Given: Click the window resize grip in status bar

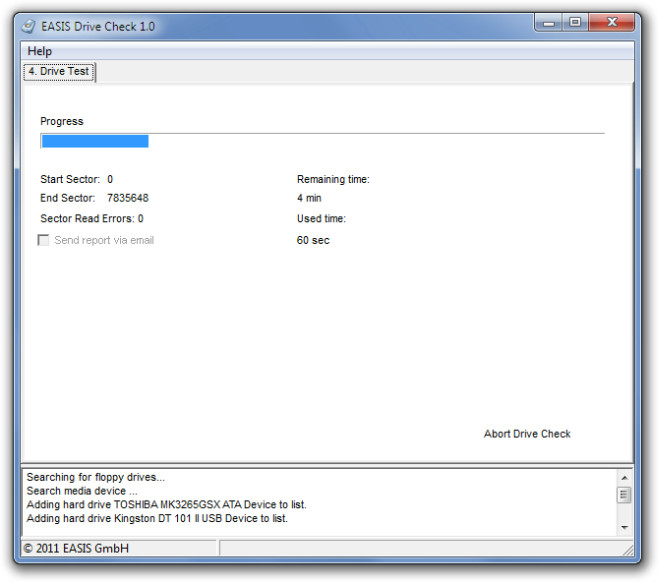Looking at the screenshot, I should (x=628, y=551).
